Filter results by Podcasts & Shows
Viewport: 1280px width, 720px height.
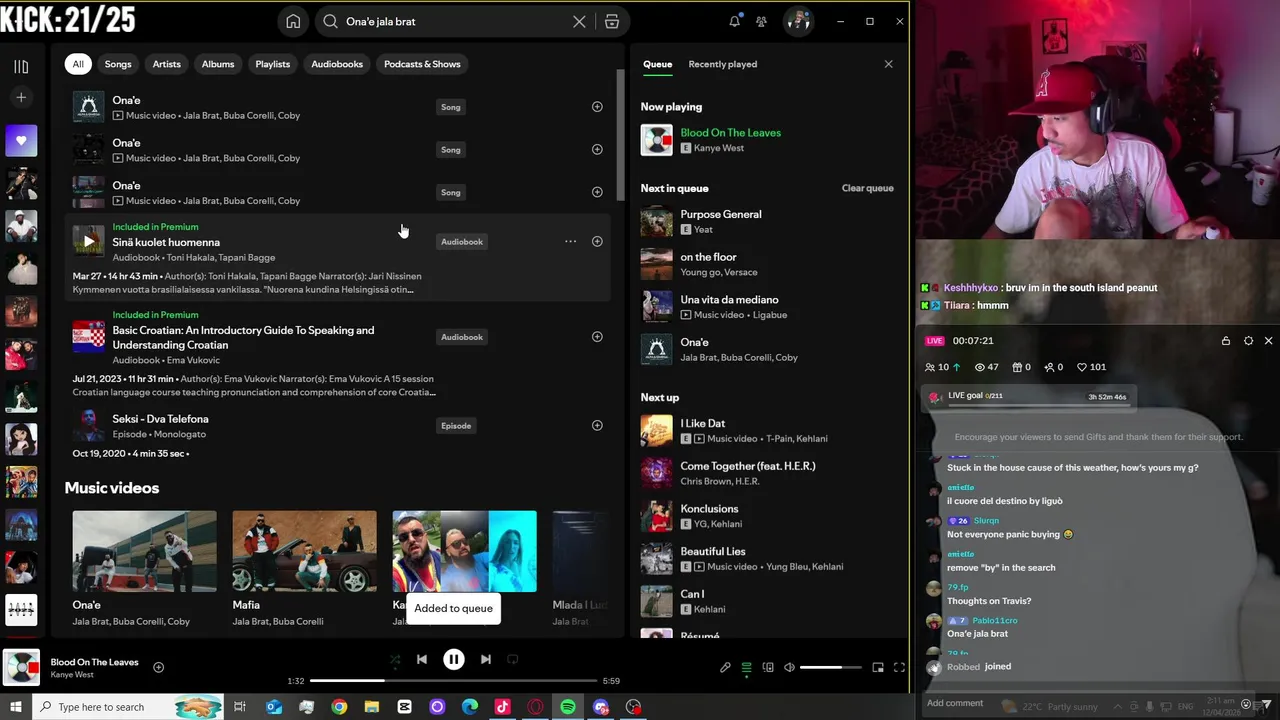422,64
